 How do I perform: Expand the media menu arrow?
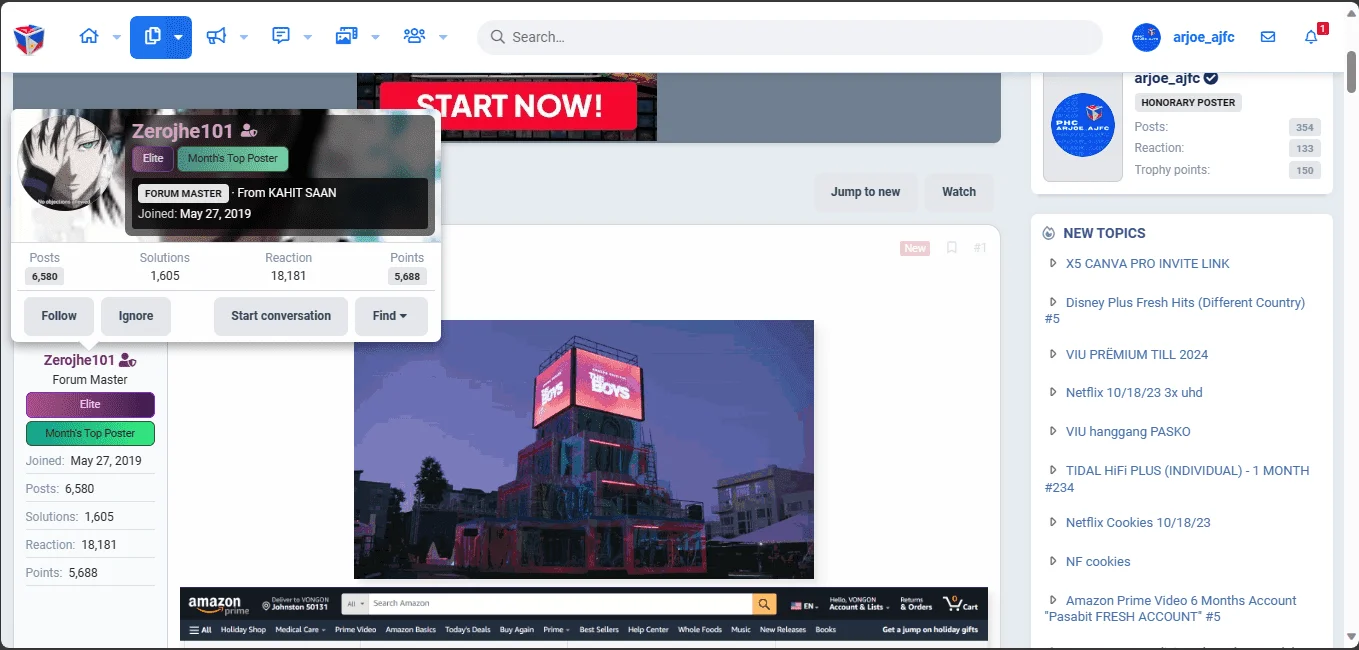pyautogui.click(x=375, y=37)
